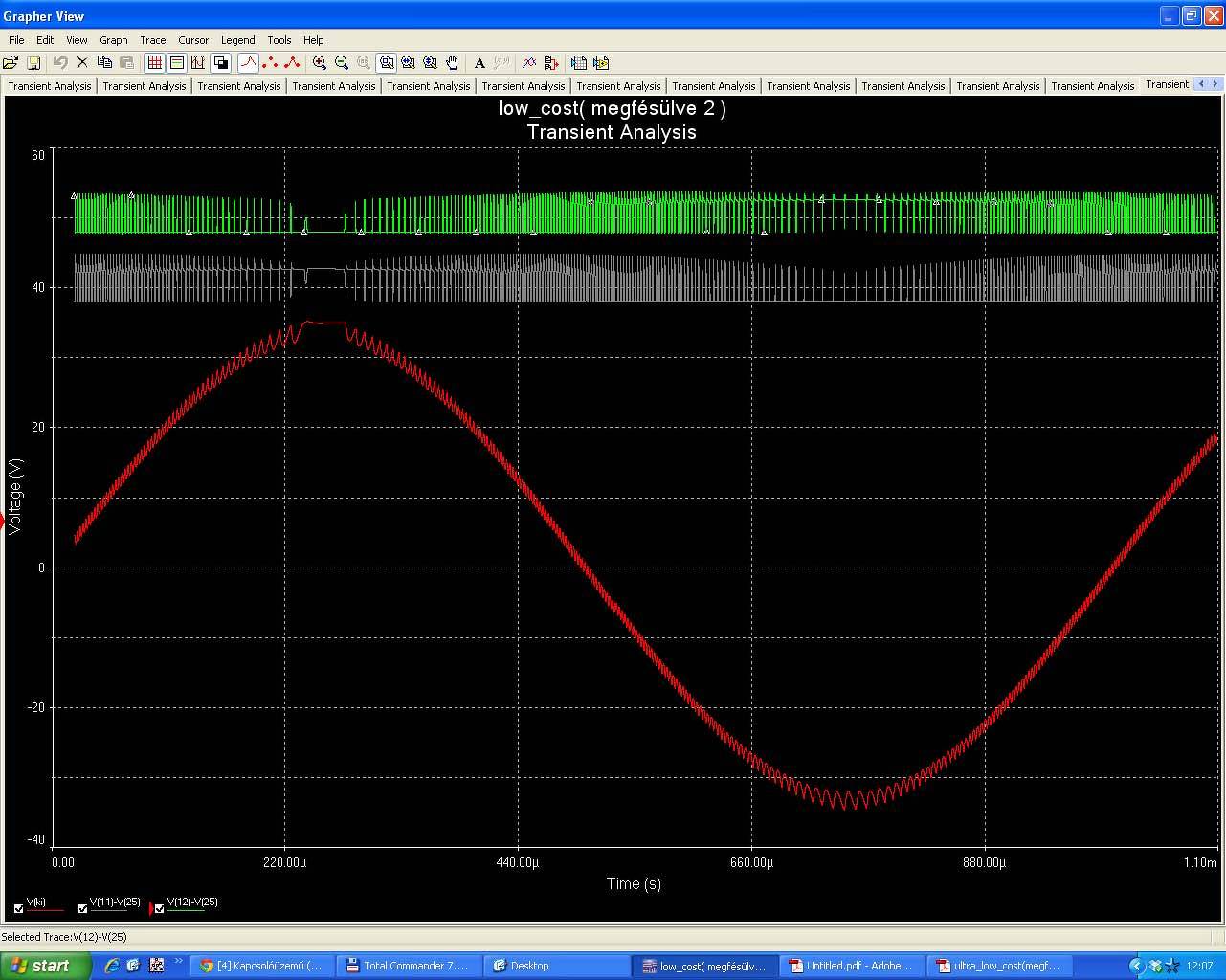Click the last toolbar icon with yellow arrow
The image size is (1226, 980).
[601, 63]
